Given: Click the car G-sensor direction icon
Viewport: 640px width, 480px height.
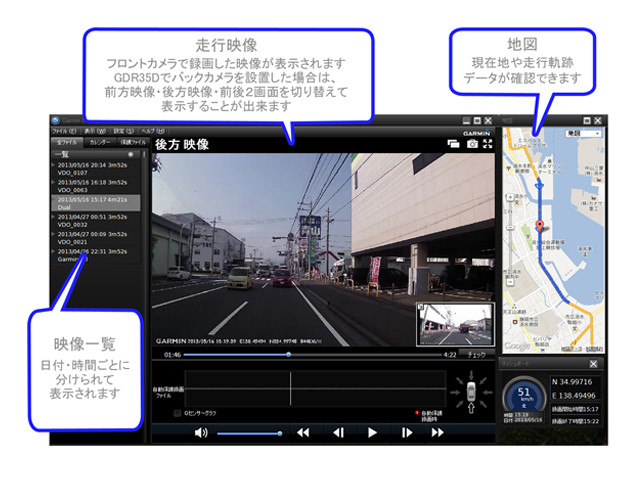Looking at the screenshot, I should pos(471,393).
